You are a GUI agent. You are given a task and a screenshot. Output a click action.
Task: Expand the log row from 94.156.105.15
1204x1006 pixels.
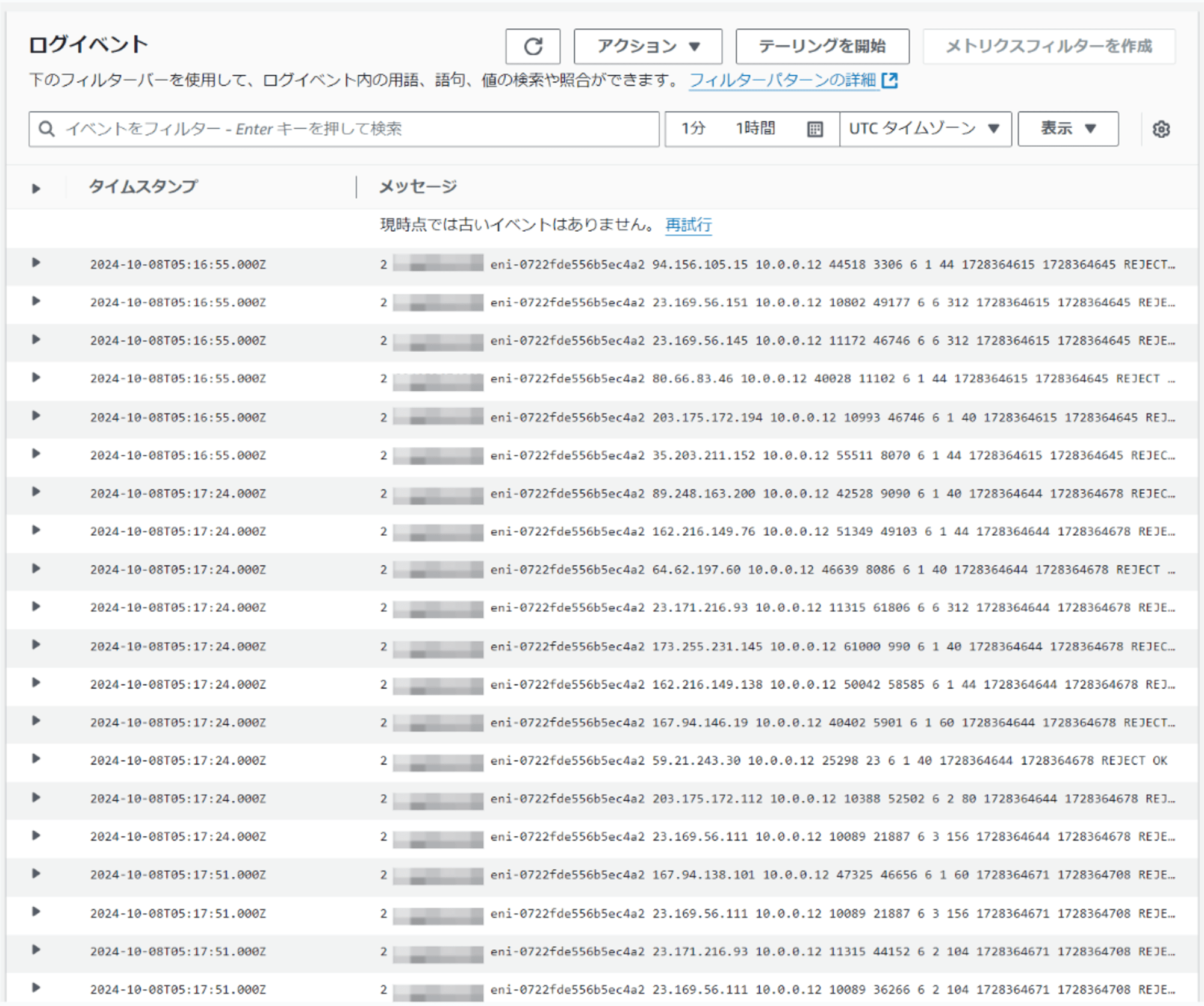click(36, 262)
